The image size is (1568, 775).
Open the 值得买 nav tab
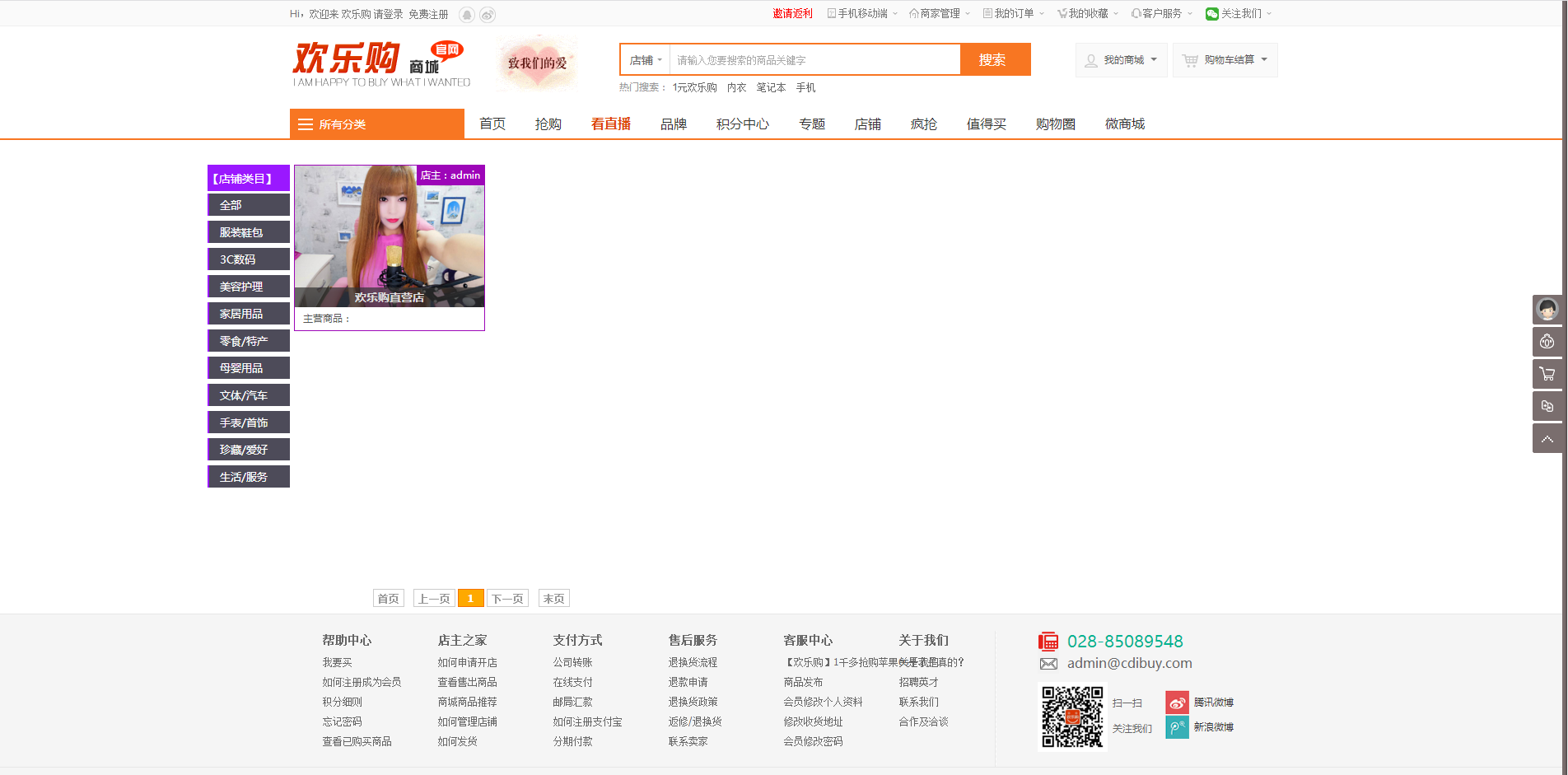coord(987,124)
